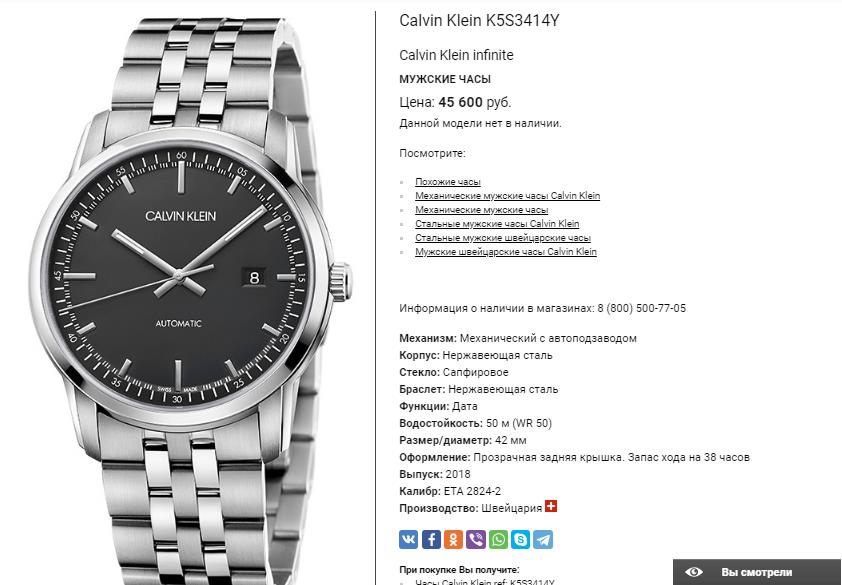Click the Swiss flag icon
Screen dimensions: 842x585
click(551, 506)
